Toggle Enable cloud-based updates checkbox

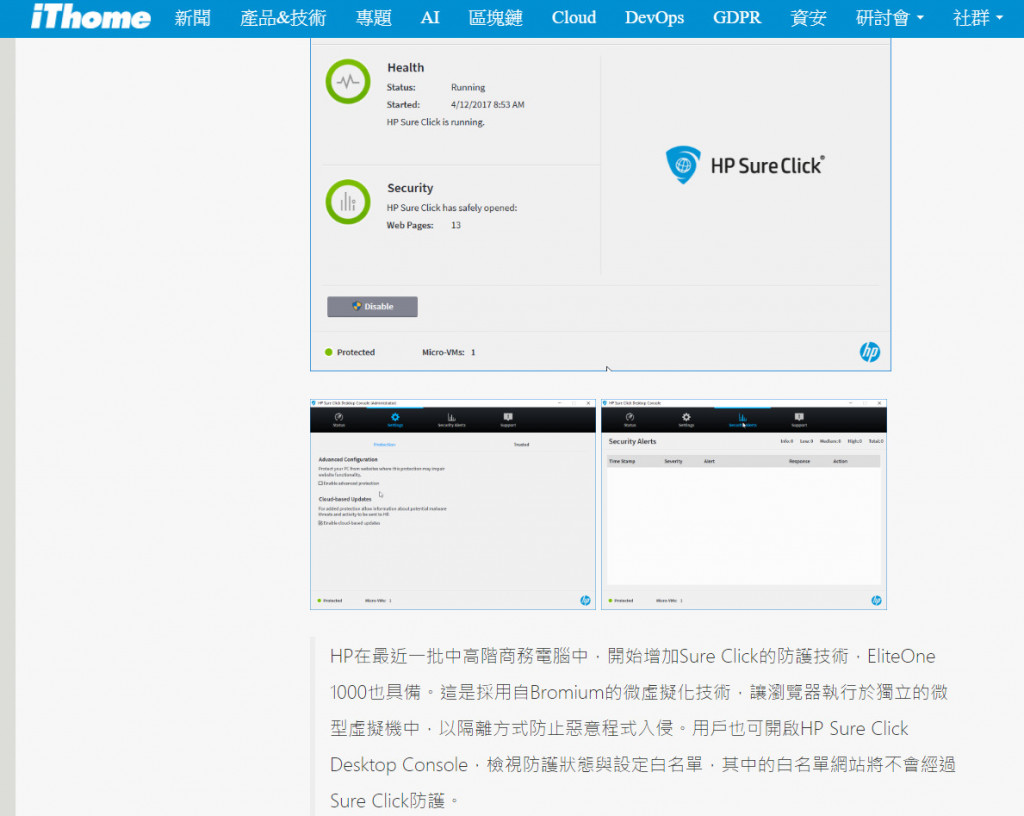point(321,524)
